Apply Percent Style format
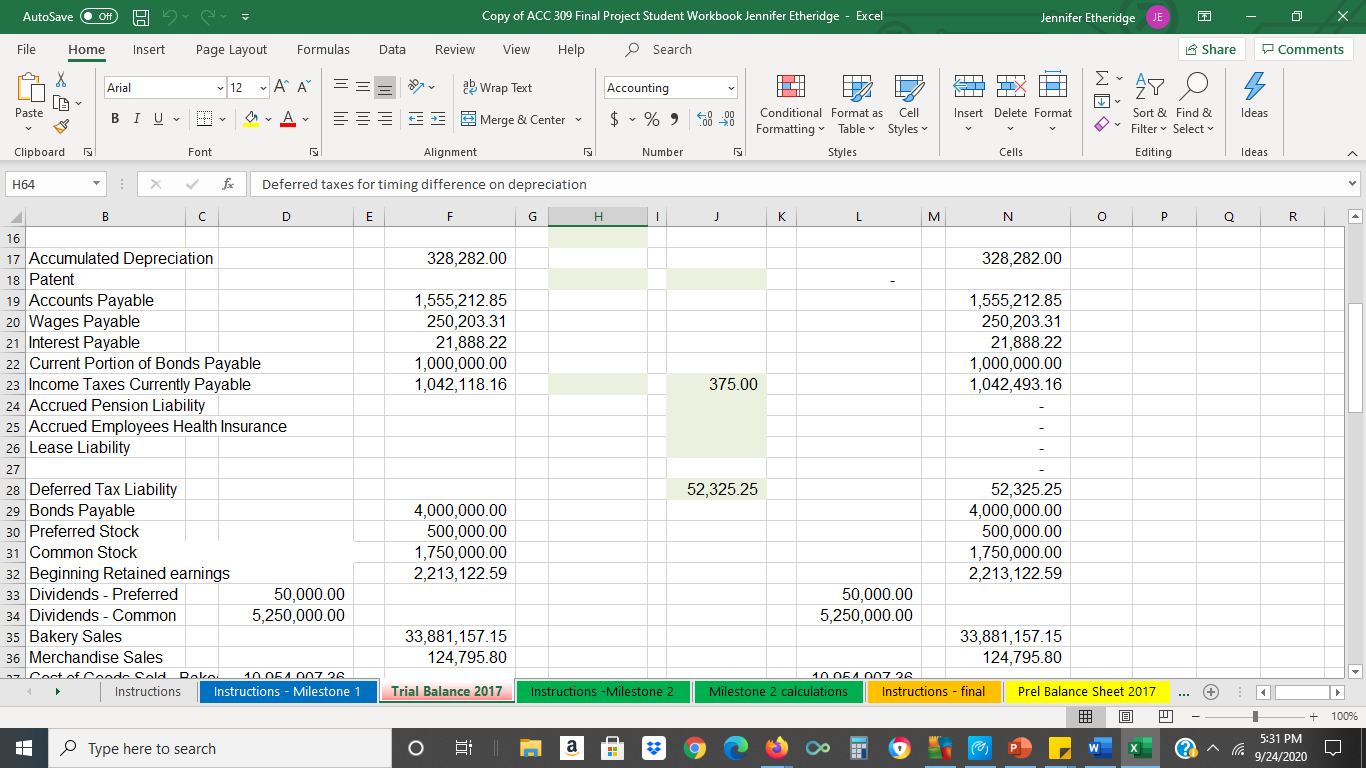 pyautogui.click(x=652, y=120)
